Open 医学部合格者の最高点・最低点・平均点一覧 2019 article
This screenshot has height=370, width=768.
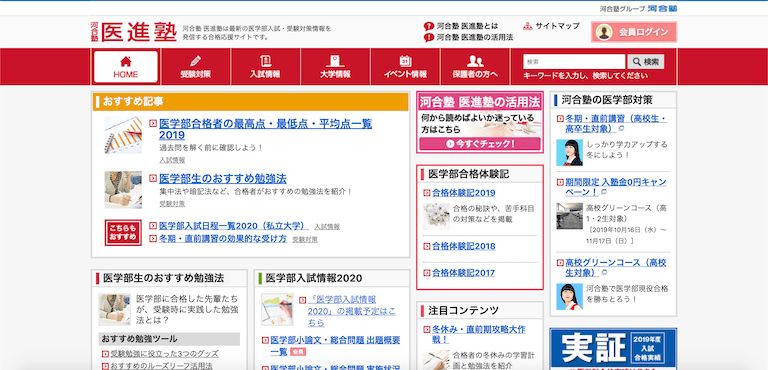[x=265, y=129]
